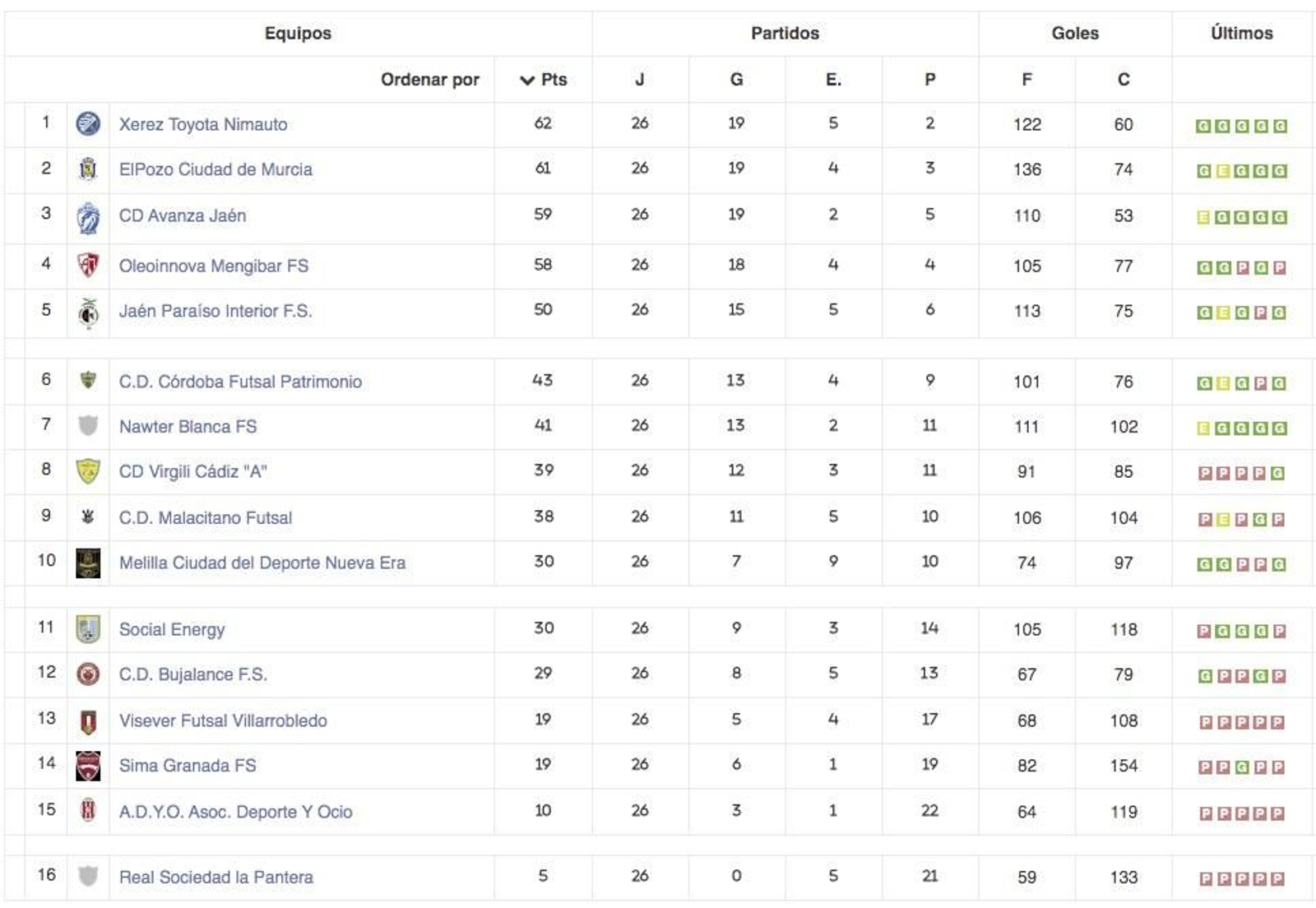Sort table by G wins column

pos(736,80)
